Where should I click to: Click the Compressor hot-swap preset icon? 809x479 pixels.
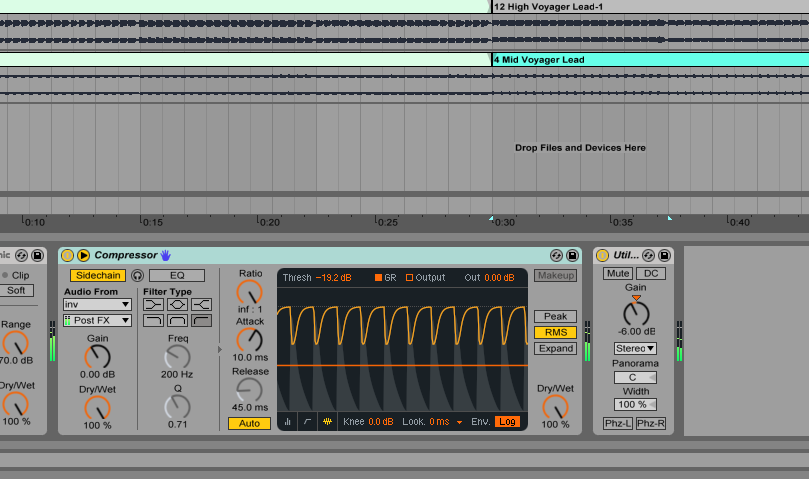pos(556,256)
